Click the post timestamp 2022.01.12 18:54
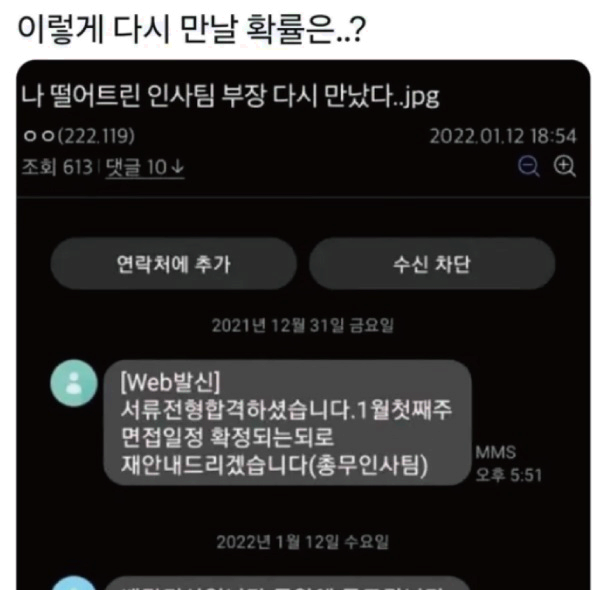This screenshot has height=590, width=608. point(503,136)
